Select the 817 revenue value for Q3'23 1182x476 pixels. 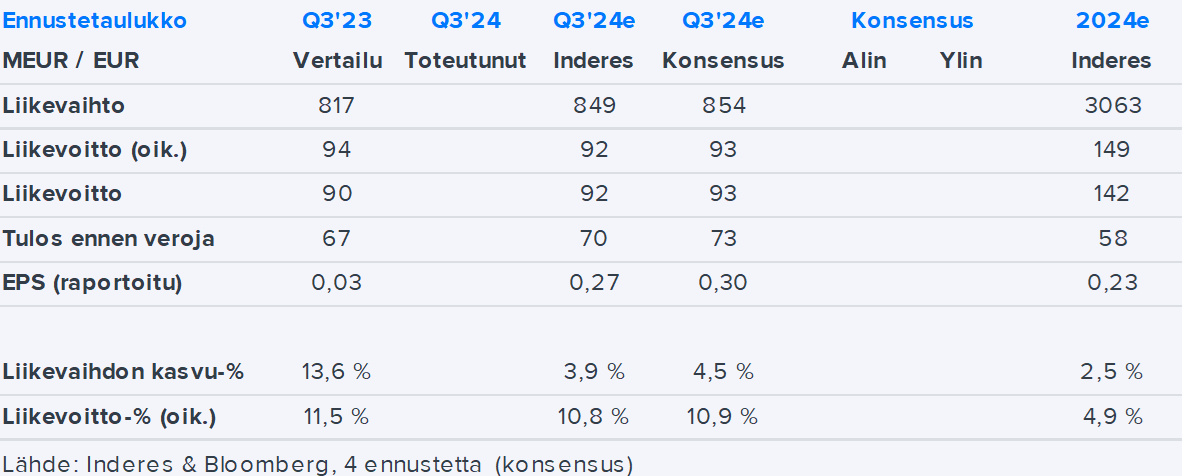pyautogui.click(x=337, y=105)
